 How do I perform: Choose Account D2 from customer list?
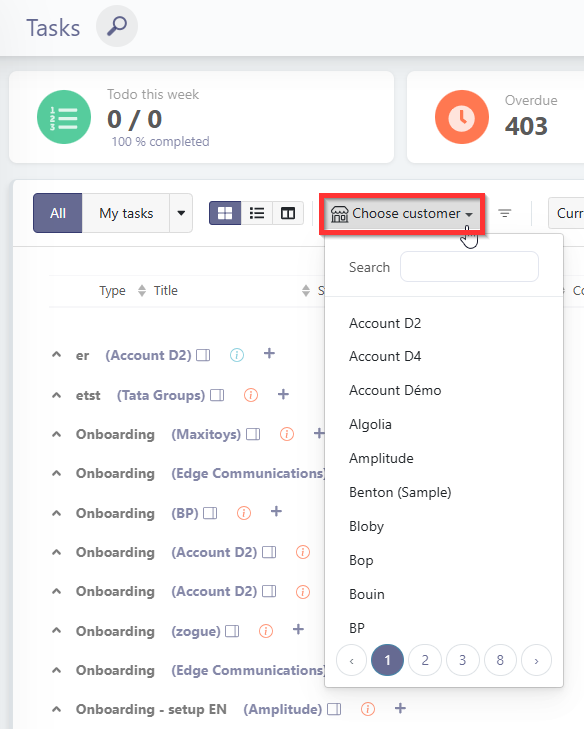tap(385, 323)
